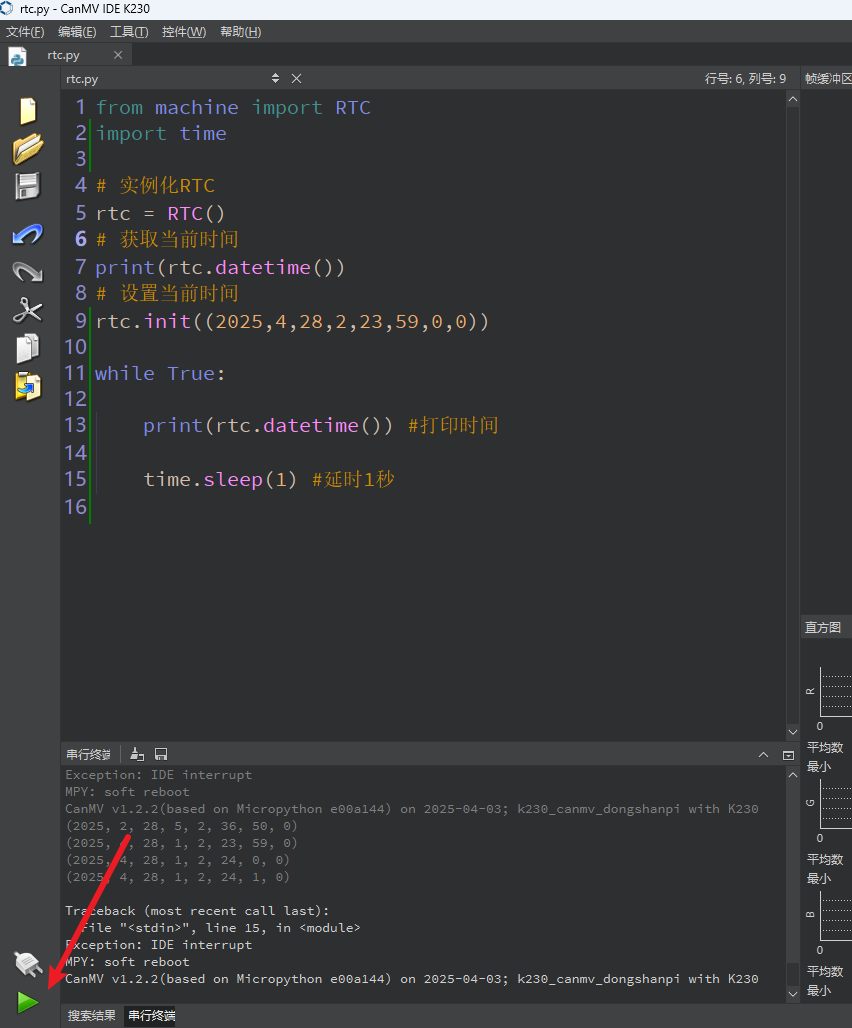The height and width of the screenshot is (1028, 852).
Task: Switch to the 搜索结果 tab
Action: coord(92,1016)
